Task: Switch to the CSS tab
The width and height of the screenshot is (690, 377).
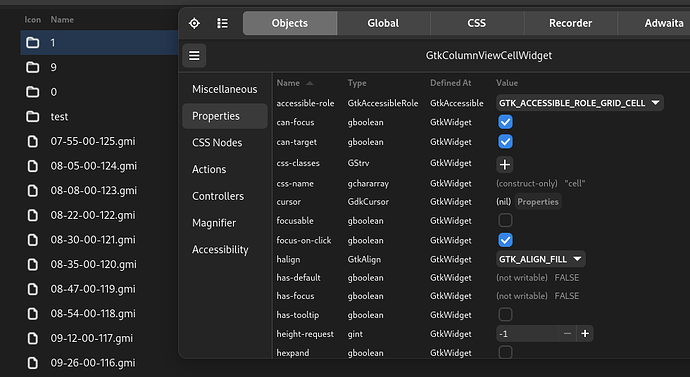Action: click(477, 23)
